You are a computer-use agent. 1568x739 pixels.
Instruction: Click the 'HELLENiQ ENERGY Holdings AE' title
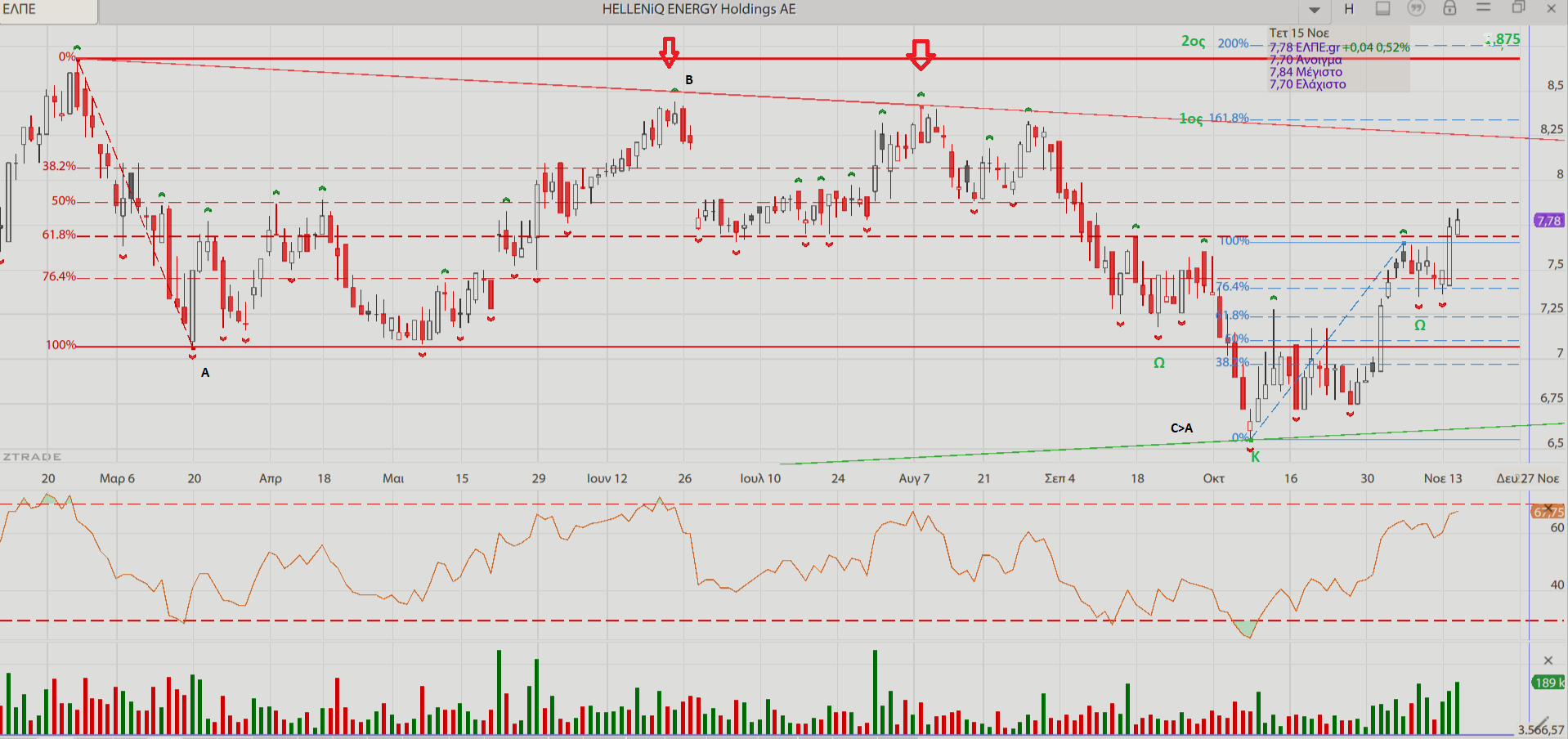click(x=699, y=9)
